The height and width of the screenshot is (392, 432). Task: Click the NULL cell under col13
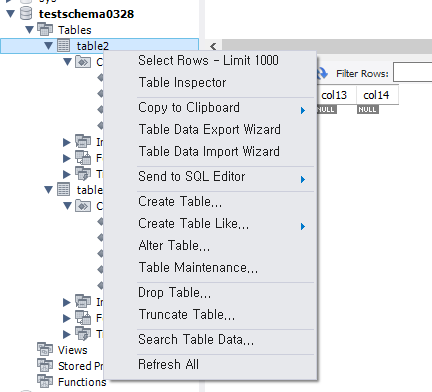326,109
